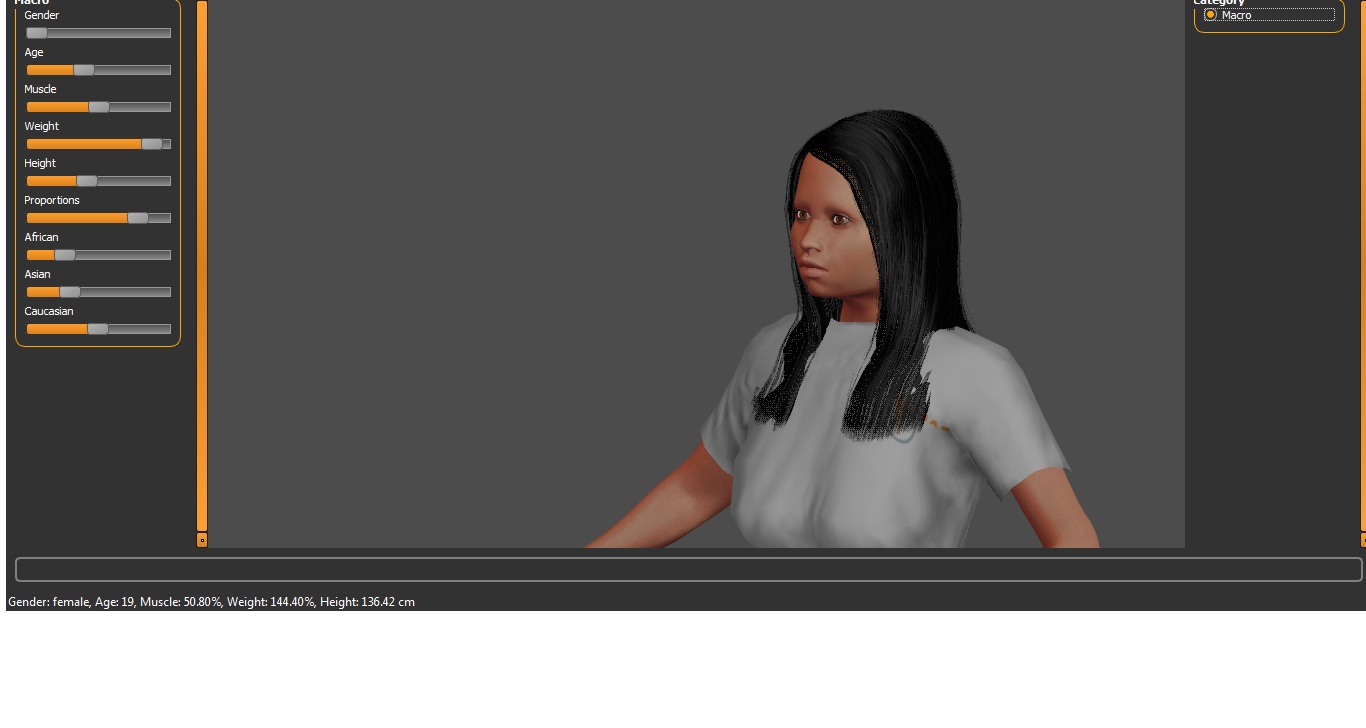Image resolution: width=1366 pixels, height=728 pixels.
Task: Click the 'Proportions' label text
Action: pyautogui.click(x=52, y=200)
